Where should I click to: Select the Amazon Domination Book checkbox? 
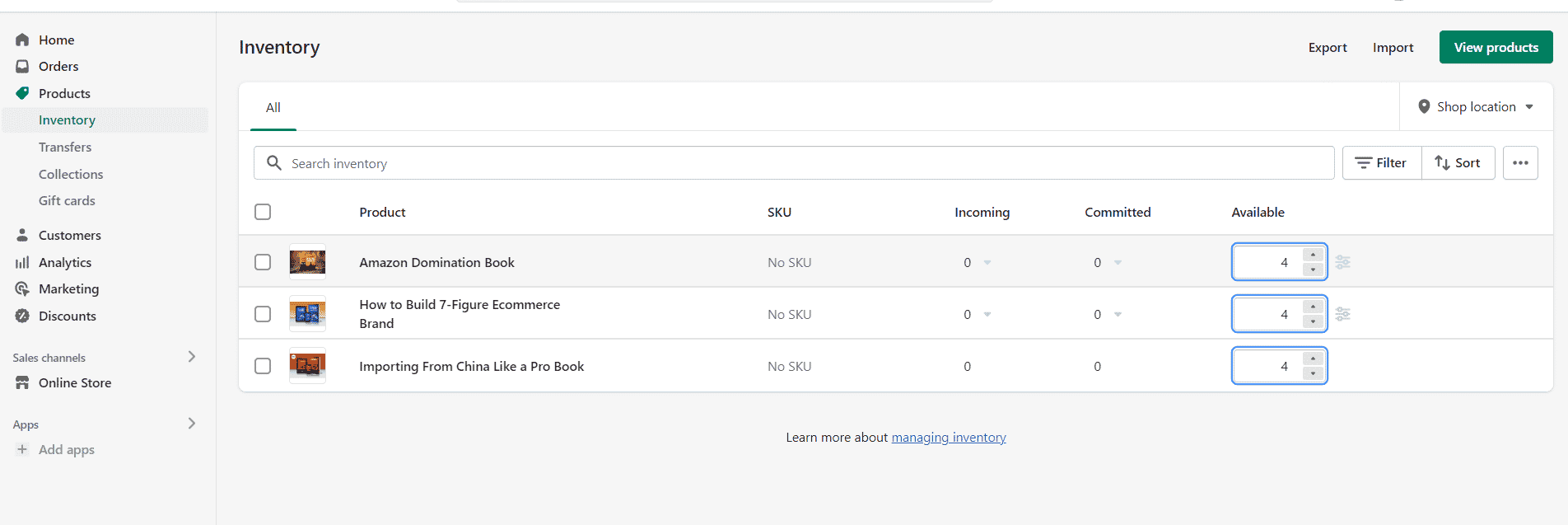263,262
